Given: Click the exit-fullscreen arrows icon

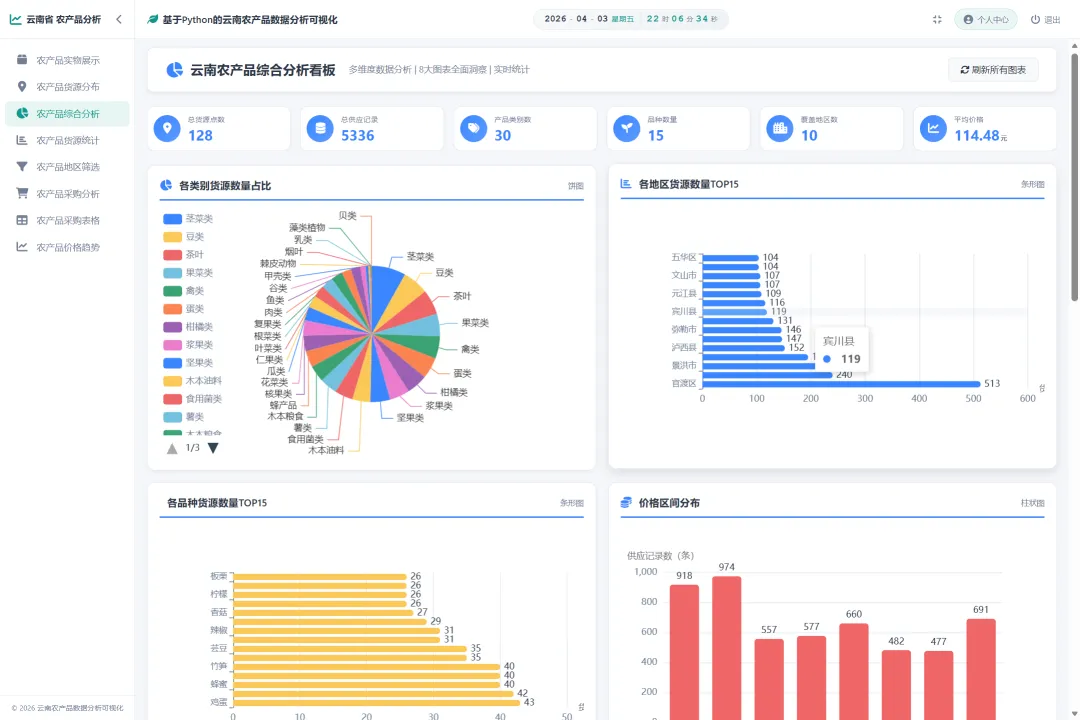Looking at the screenshot, I should 937,19.
